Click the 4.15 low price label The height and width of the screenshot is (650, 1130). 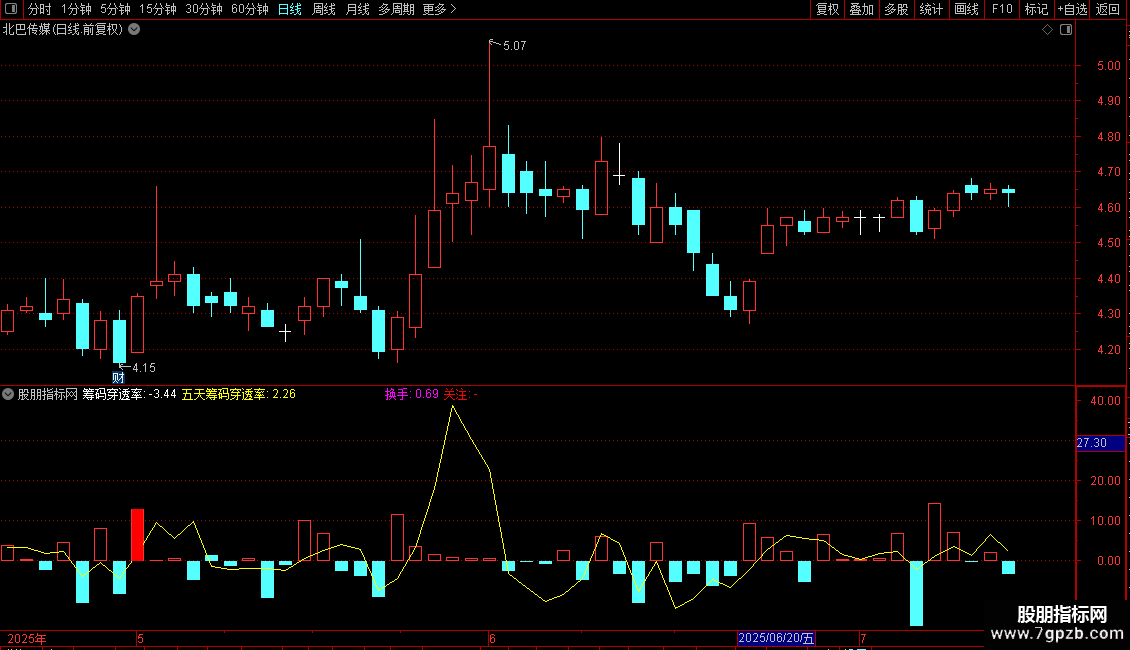(x=143, y=368)
